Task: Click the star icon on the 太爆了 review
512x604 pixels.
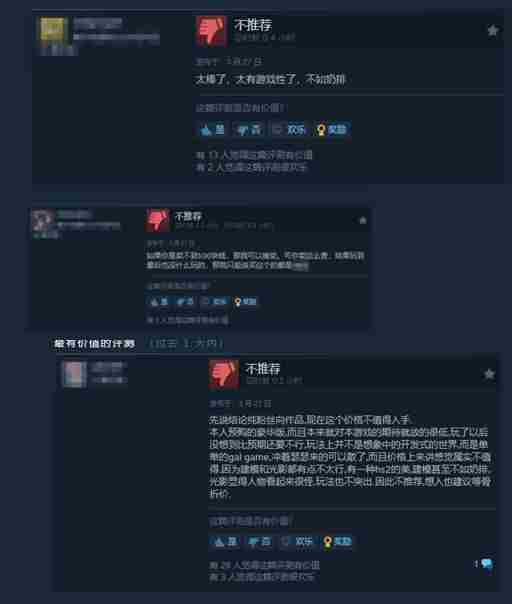Action: click(492, 30)
